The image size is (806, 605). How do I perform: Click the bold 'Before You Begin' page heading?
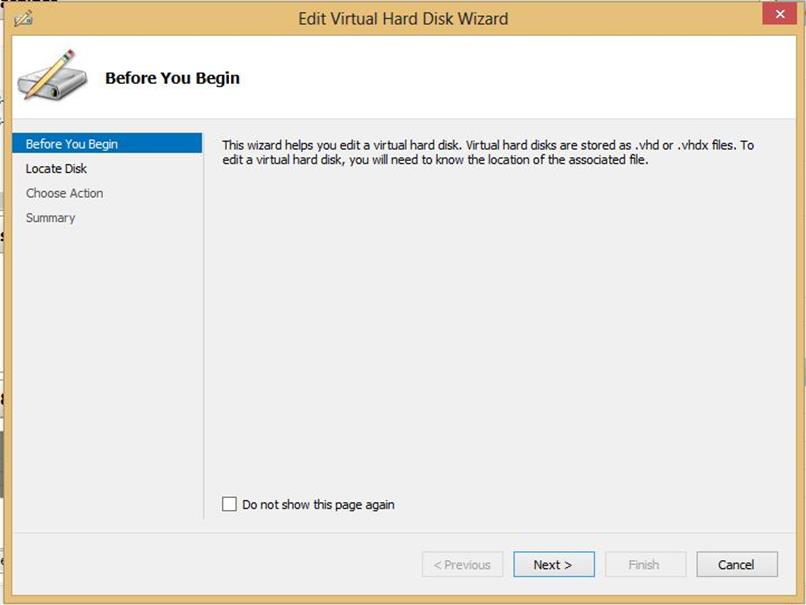point(172,78)
